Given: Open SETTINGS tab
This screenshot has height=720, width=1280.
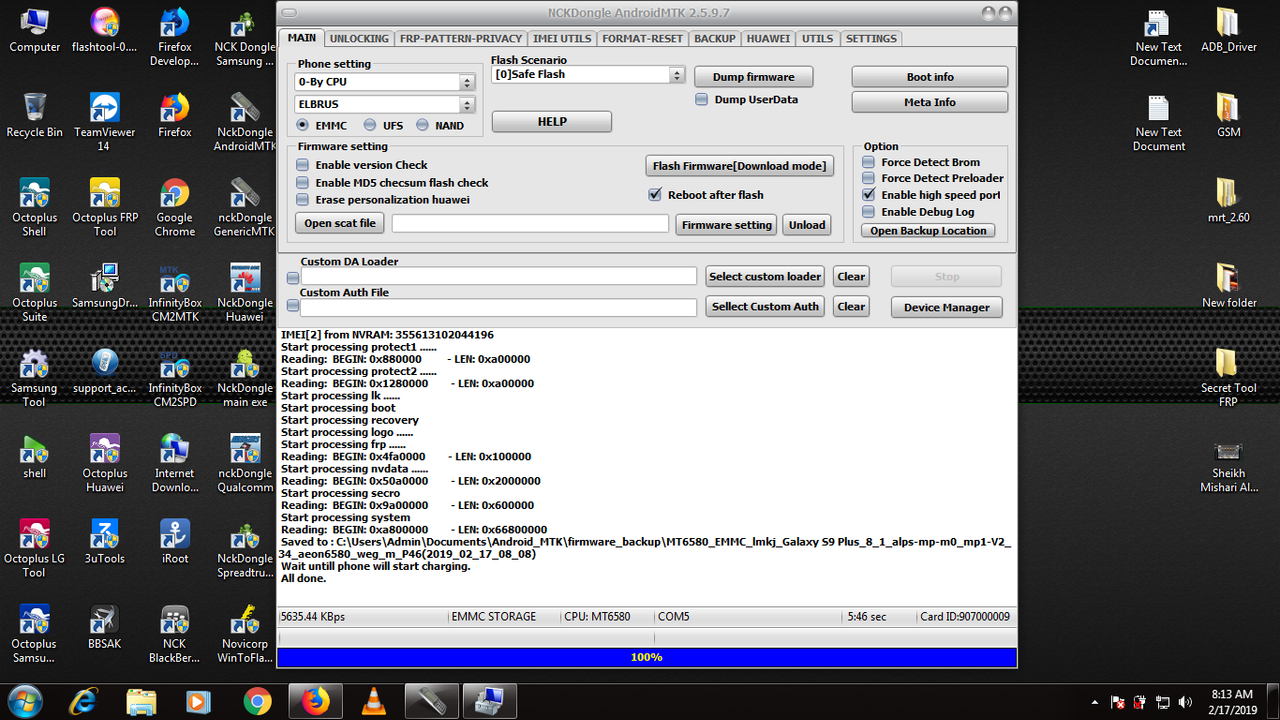Looking at the screenshot, I should coord(871,39).
